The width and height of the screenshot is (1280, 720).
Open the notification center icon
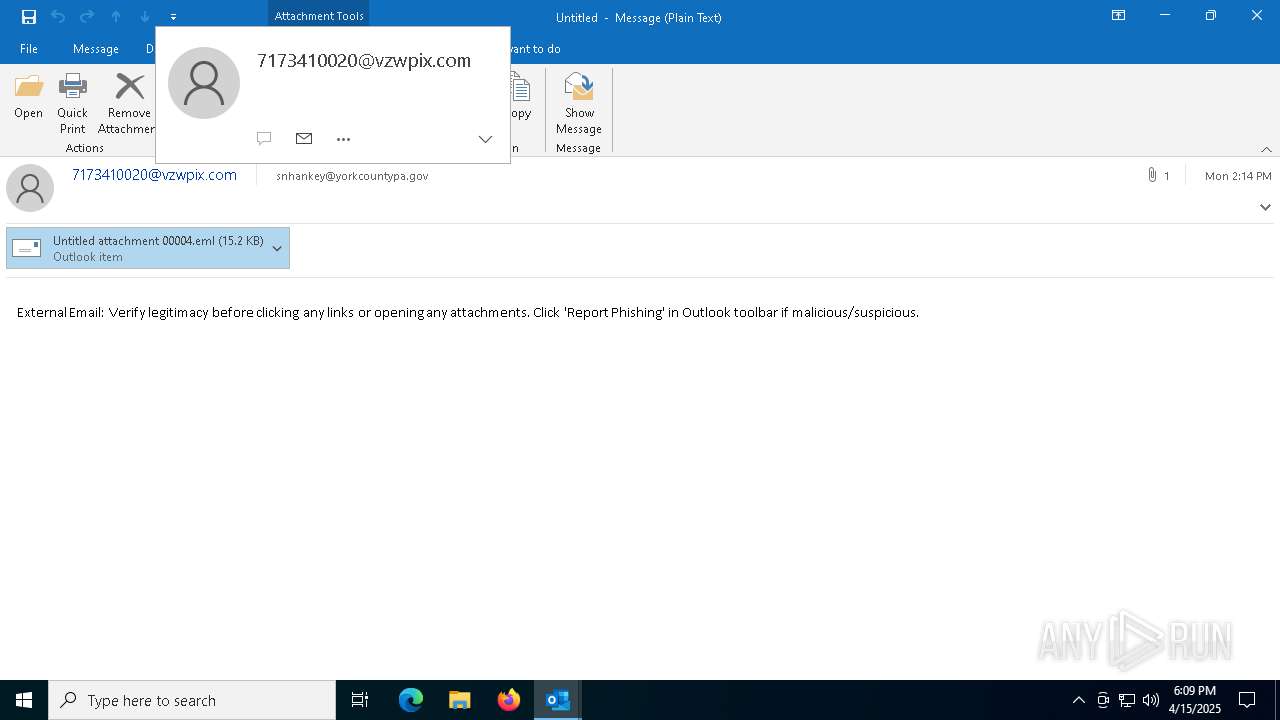[1247, 700]
